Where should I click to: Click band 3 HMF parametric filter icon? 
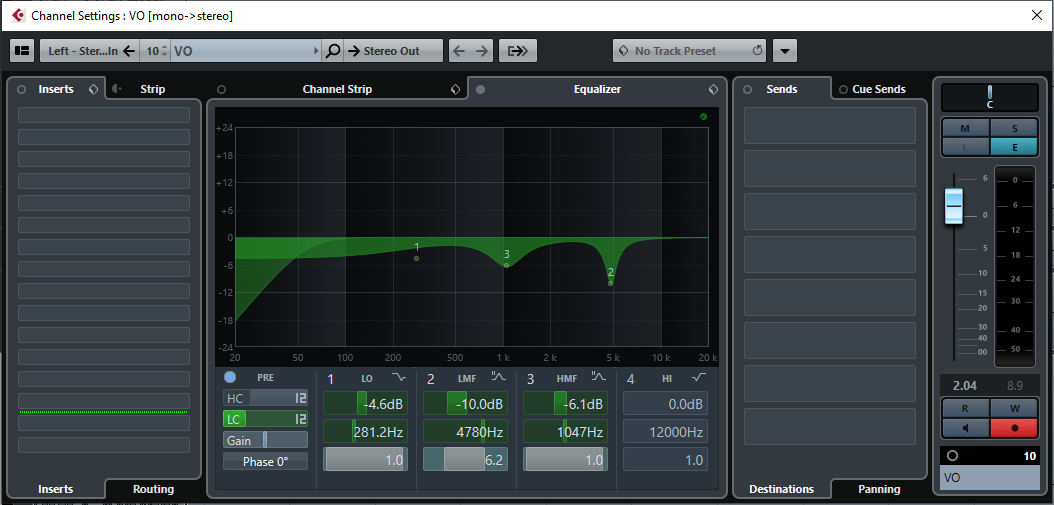[598, 377]
